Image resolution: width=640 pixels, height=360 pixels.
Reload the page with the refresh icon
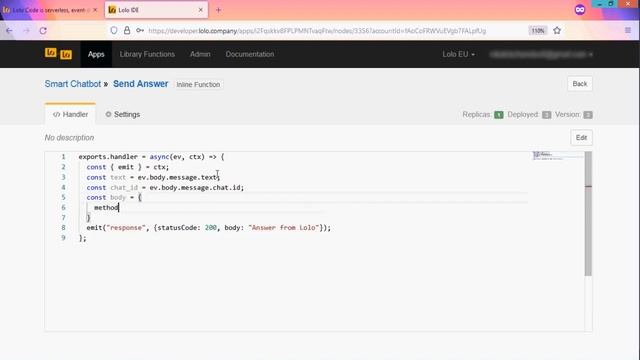43,31
